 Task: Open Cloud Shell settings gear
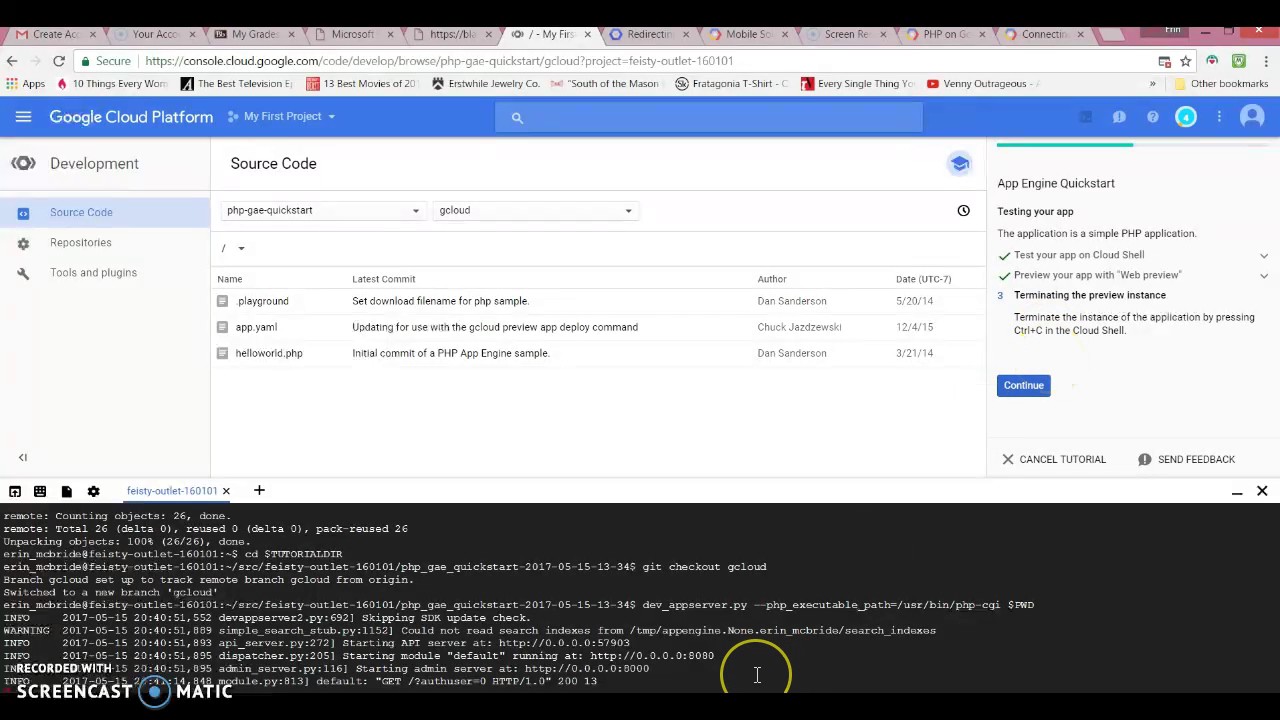click(x=93, y=491)
